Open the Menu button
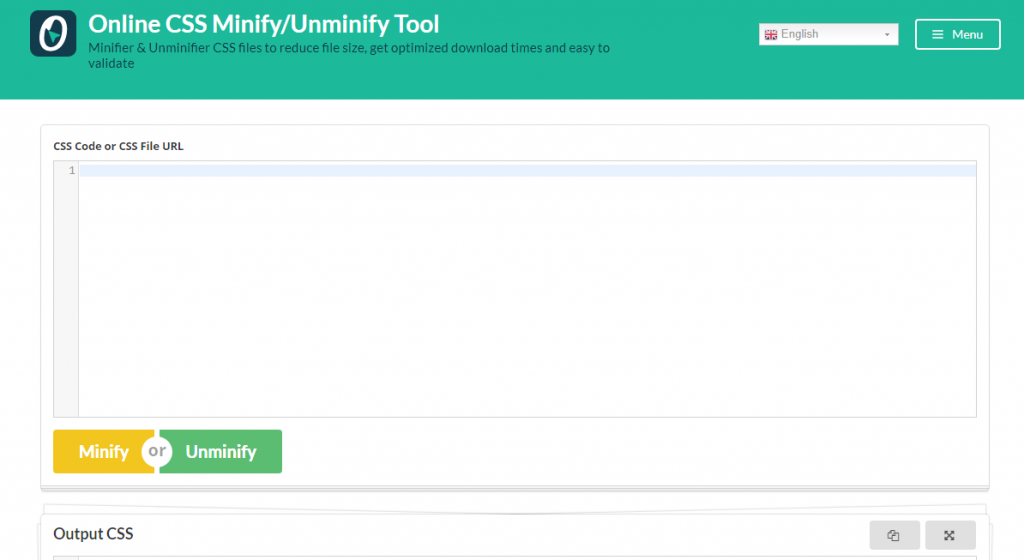1024x560 pixels. [x=957, y=34]
